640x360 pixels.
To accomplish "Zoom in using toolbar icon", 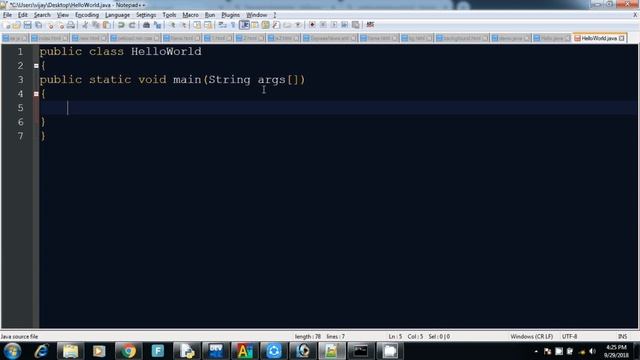I will (x=172, y=25).
